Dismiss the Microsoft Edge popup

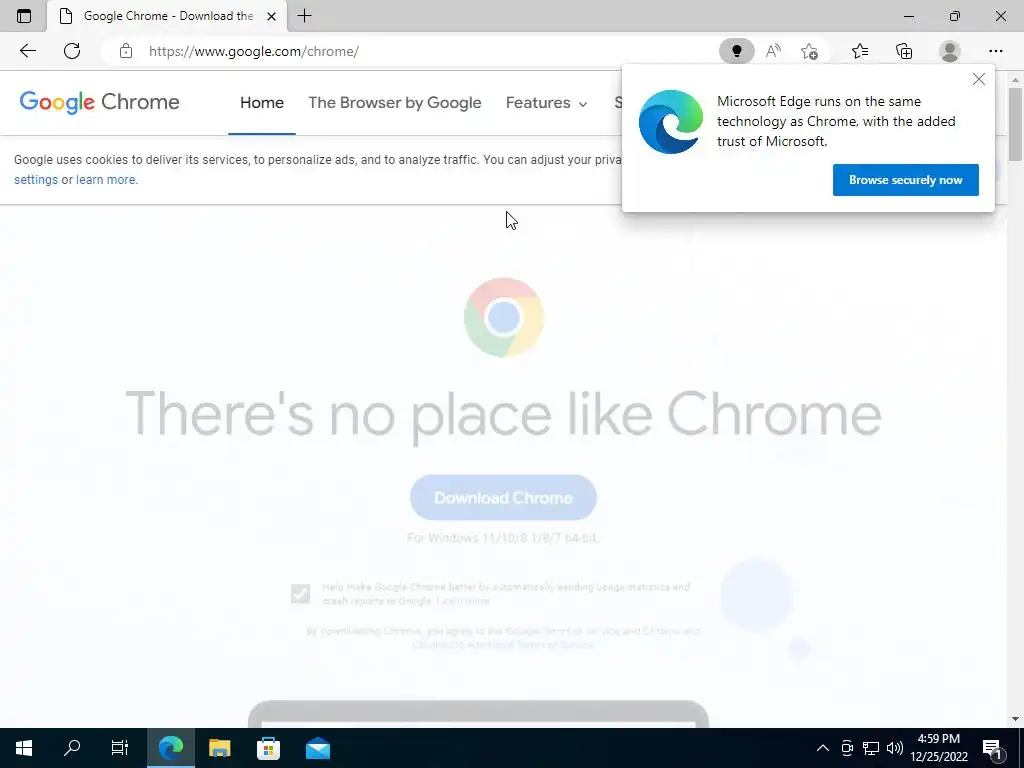[978, 80]
